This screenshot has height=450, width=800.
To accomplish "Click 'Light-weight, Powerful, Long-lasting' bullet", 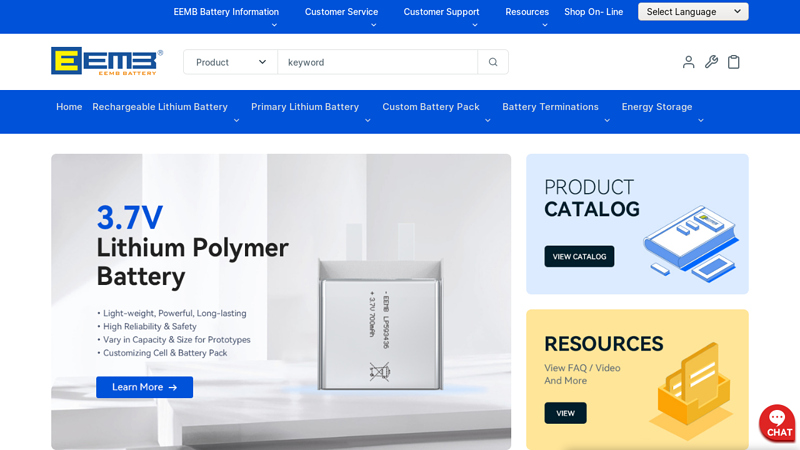I will [x=172, y=313].
